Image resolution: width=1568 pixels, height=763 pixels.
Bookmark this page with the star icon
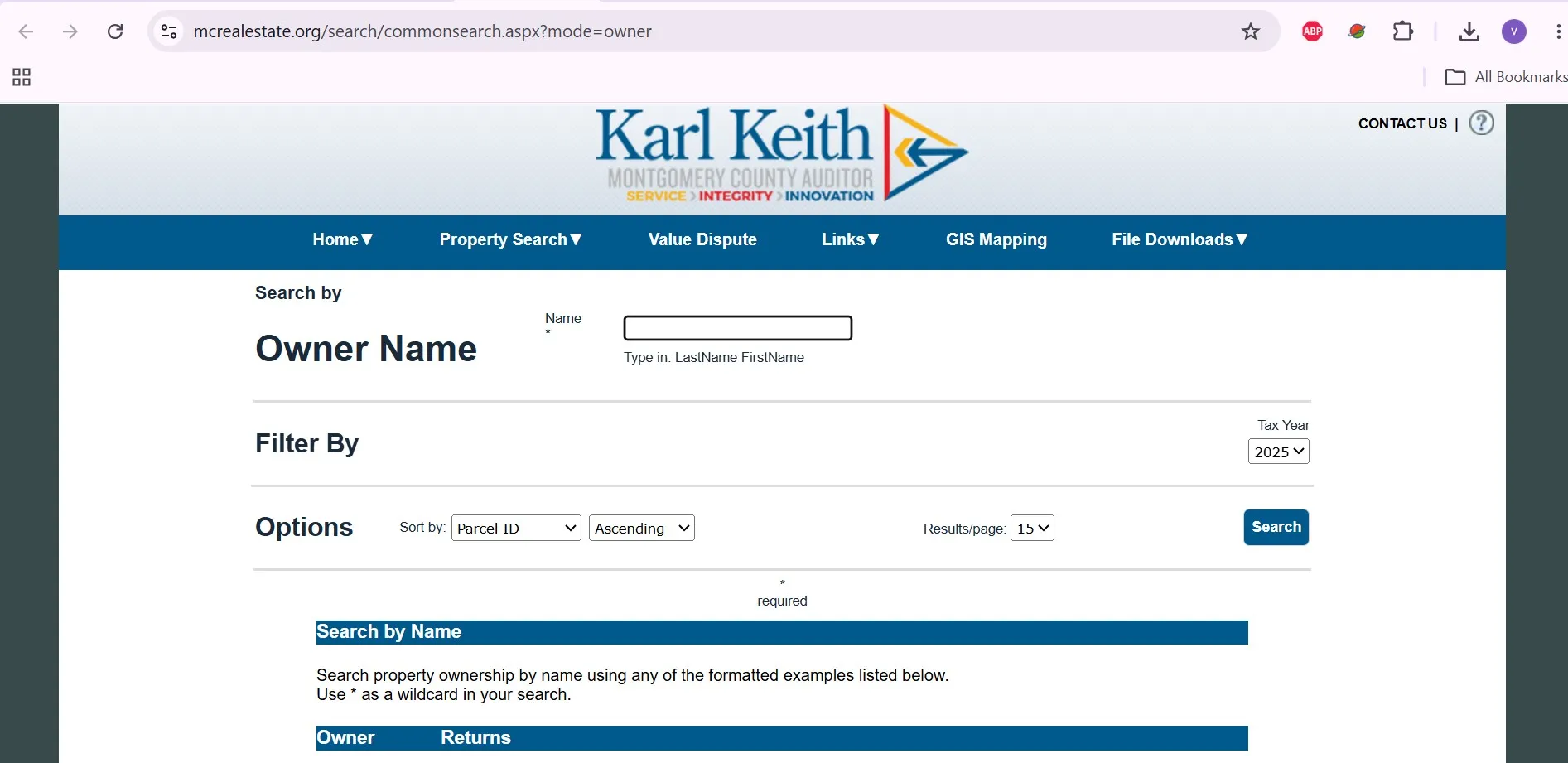click(1250, 31)
